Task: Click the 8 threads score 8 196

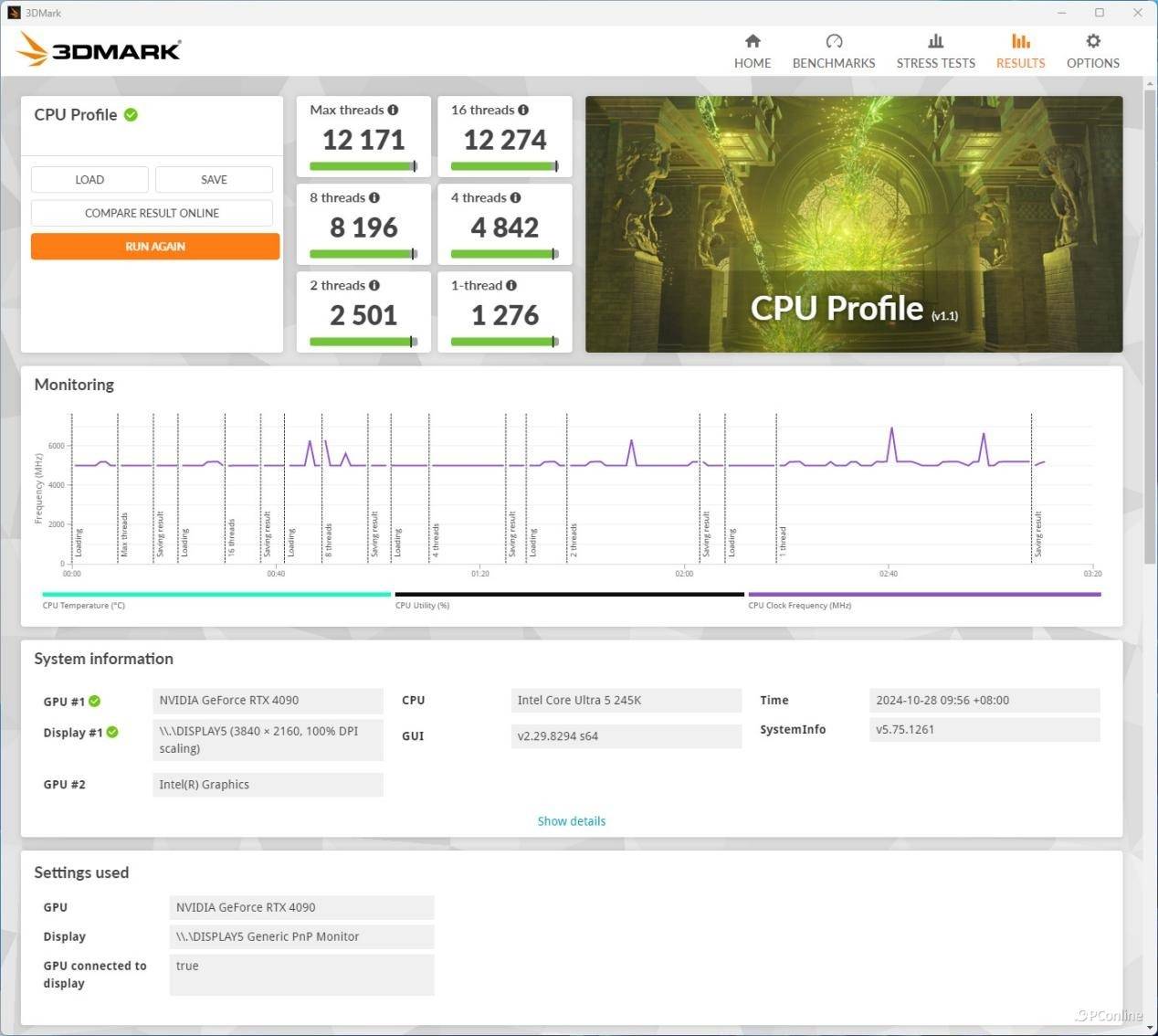Action: [363, 227]
